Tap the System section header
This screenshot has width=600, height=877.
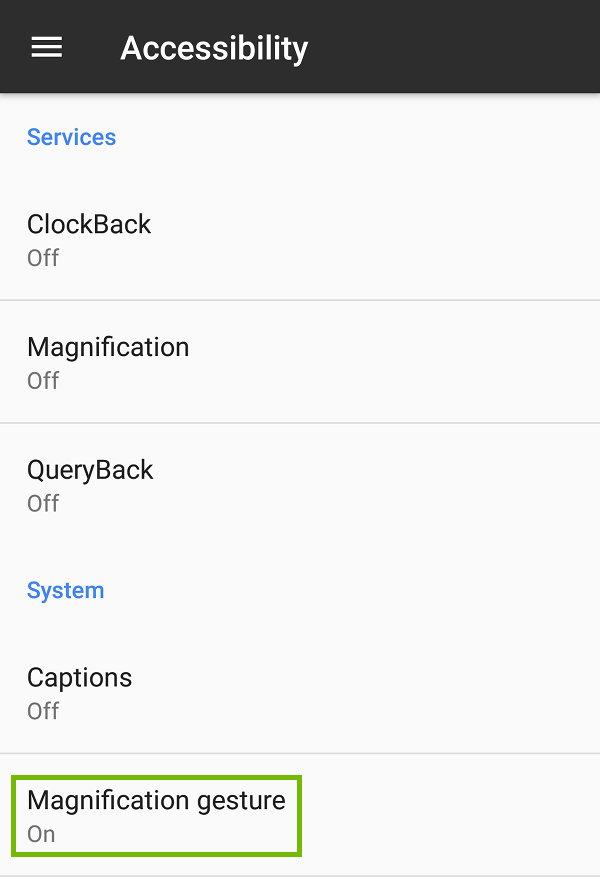pos(65,590)
